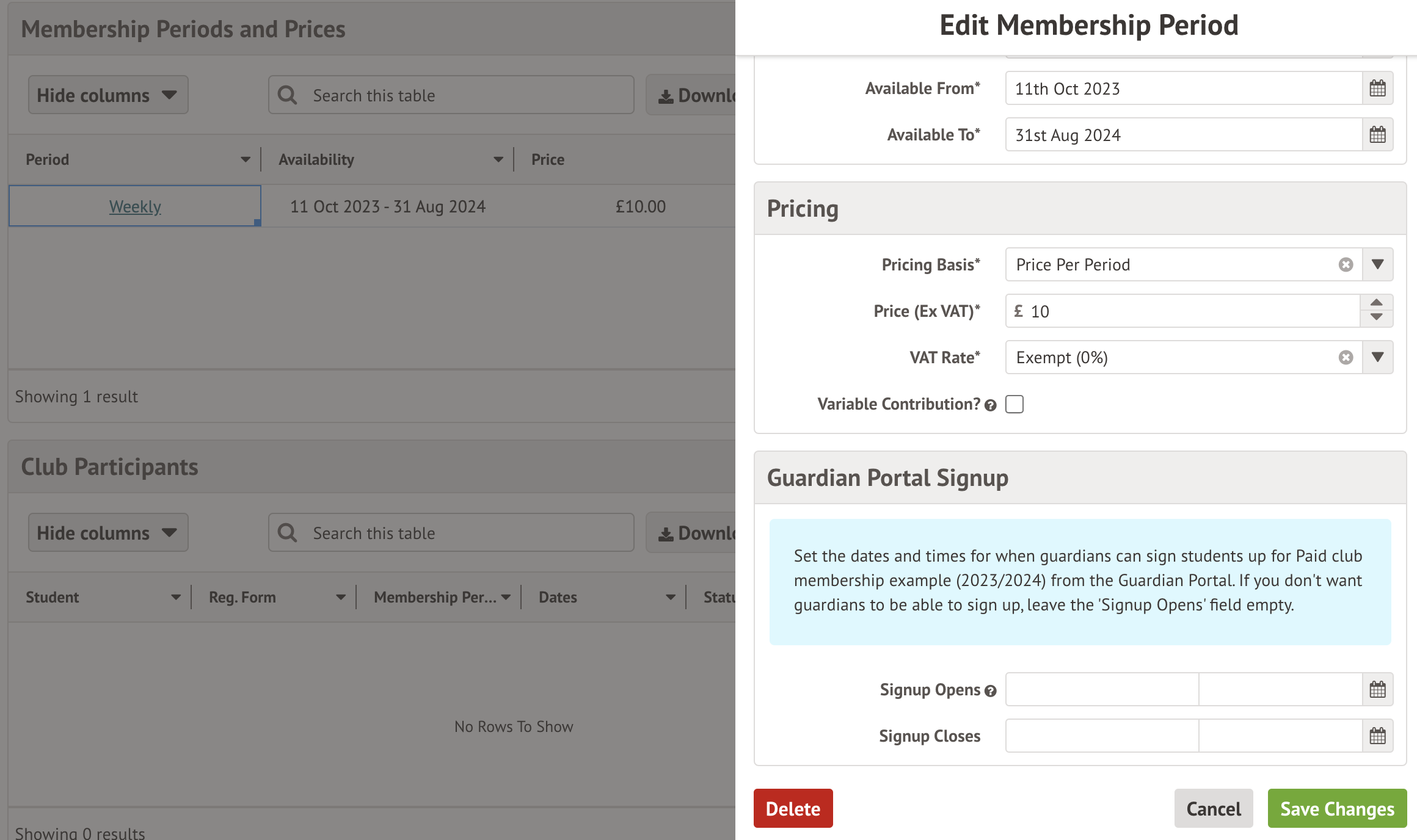The width and height of the screenshot is (1417, 840).
Task: Tick the Variable Contribution checkbox
Action: (1014, 404)
